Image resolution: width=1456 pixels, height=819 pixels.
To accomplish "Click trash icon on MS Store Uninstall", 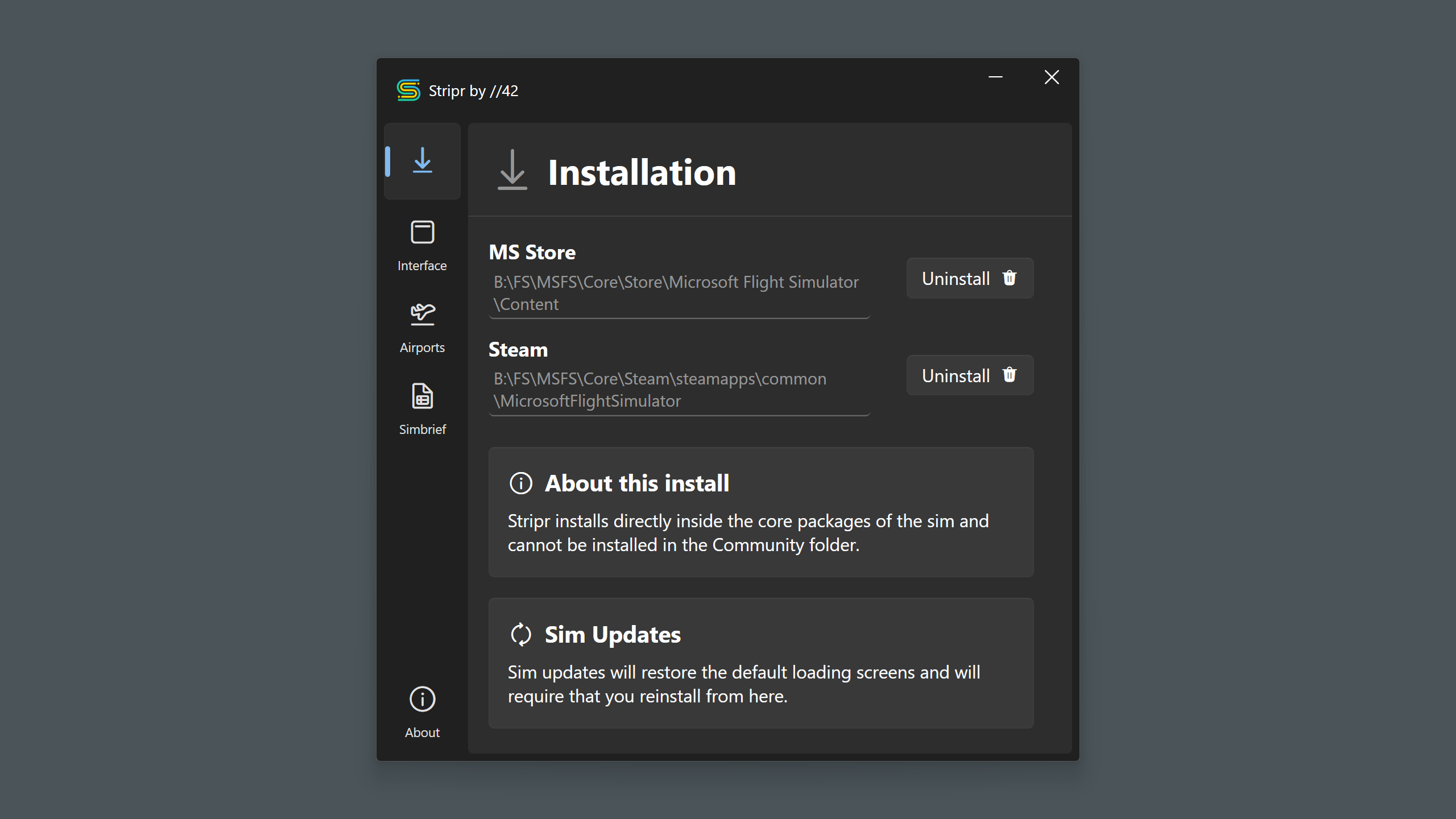I will (1010, 278).
